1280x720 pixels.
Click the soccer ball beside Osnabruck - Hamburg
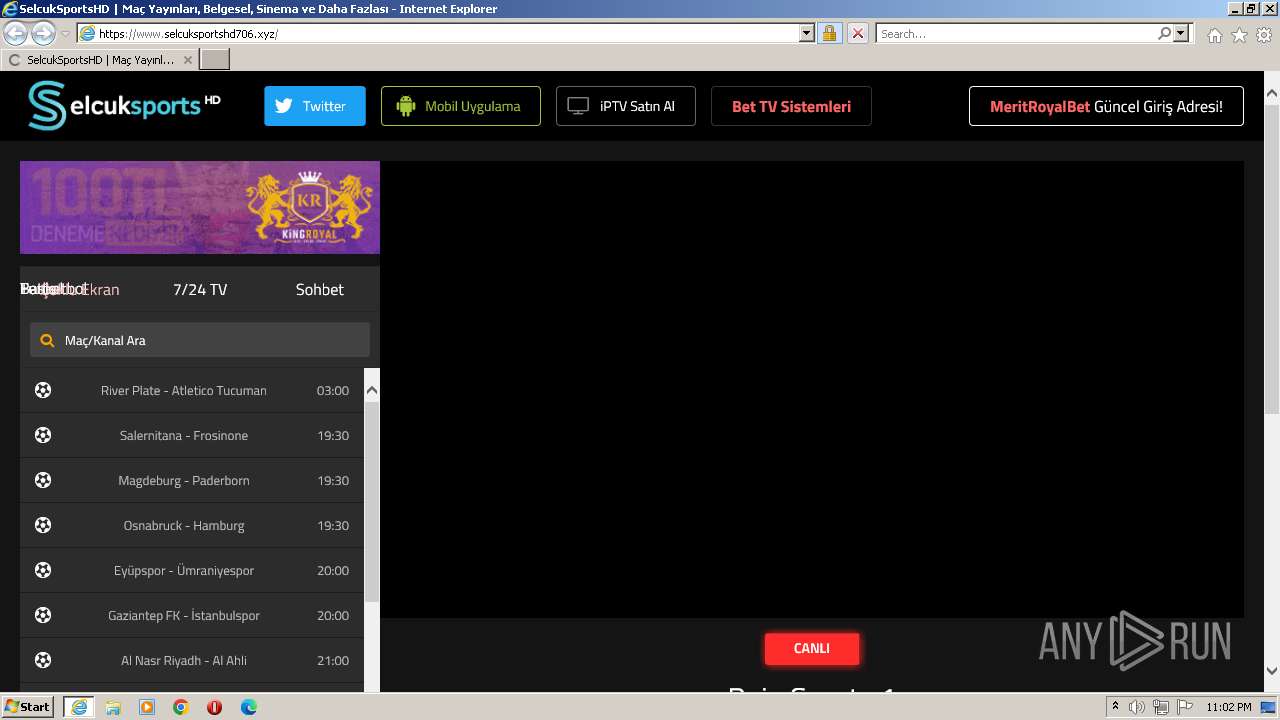pyautogui.click(x=43, y=525)
